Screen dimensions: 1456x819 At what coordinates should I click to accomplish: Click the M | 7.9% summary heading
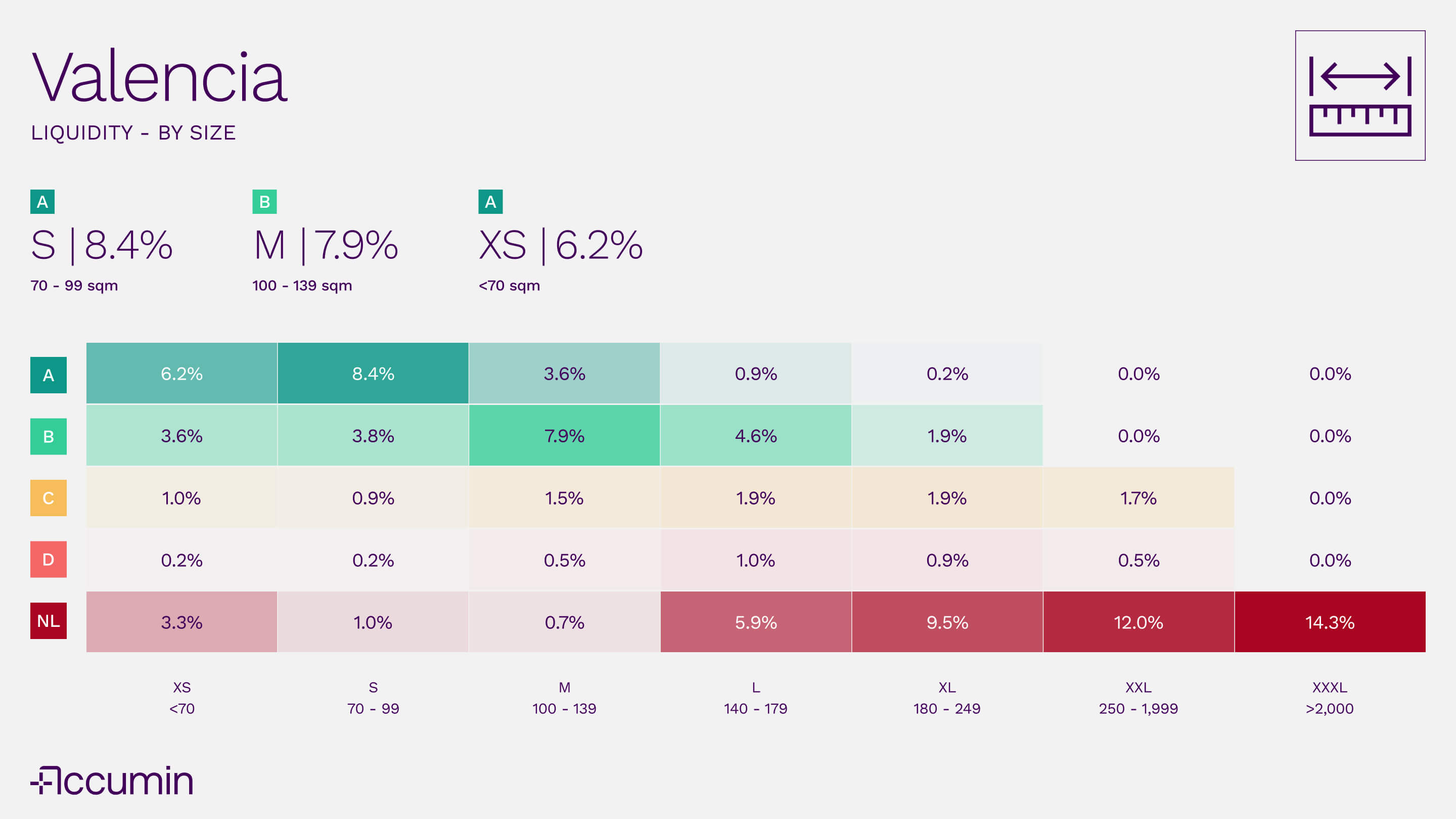326,246
